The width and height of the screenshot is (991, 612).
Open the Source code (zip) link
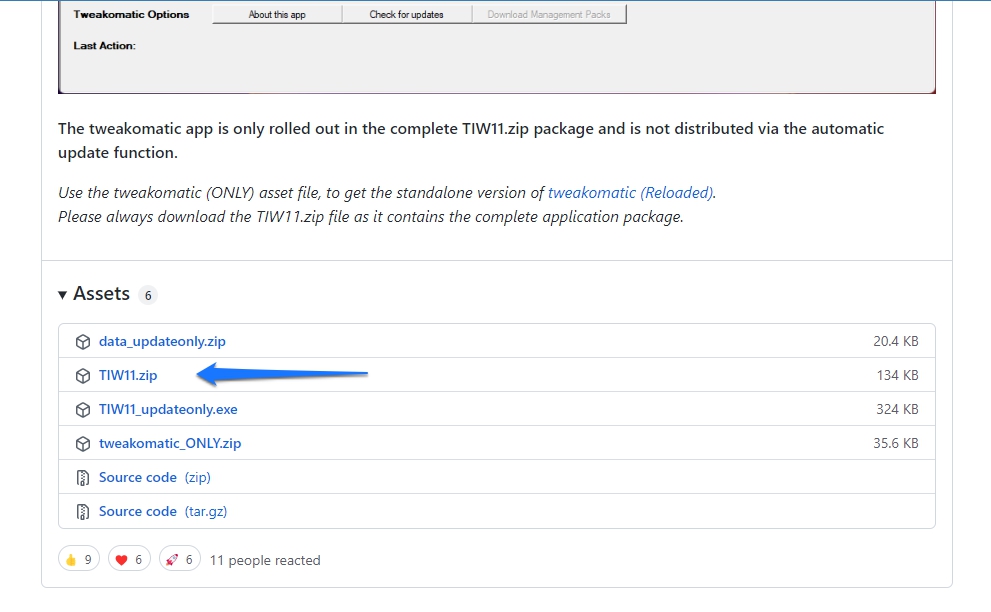pyautogui.click(x=155, y=478)
